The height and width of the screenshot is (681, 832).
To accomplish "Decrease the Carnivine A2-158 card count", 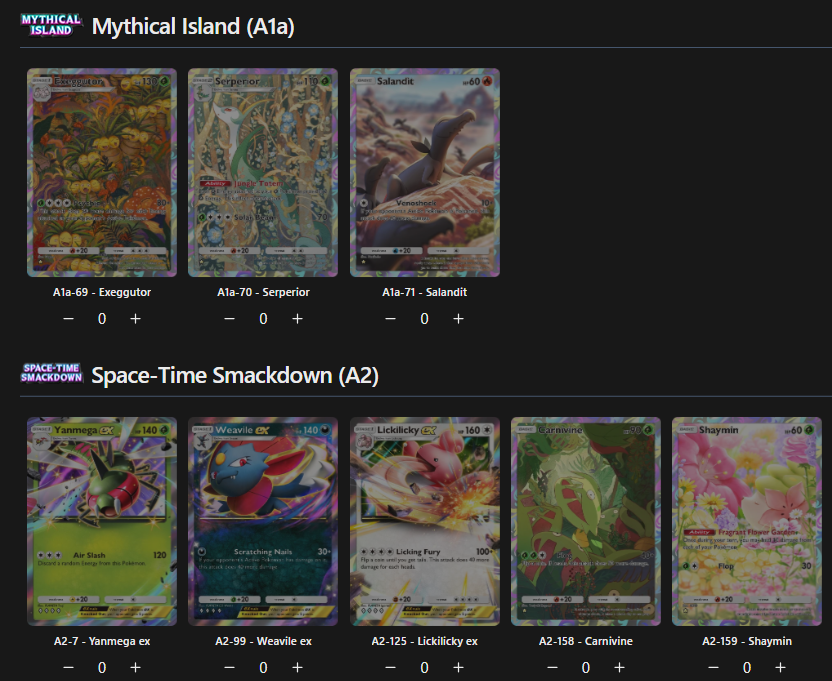I will (x=552, y=667).
